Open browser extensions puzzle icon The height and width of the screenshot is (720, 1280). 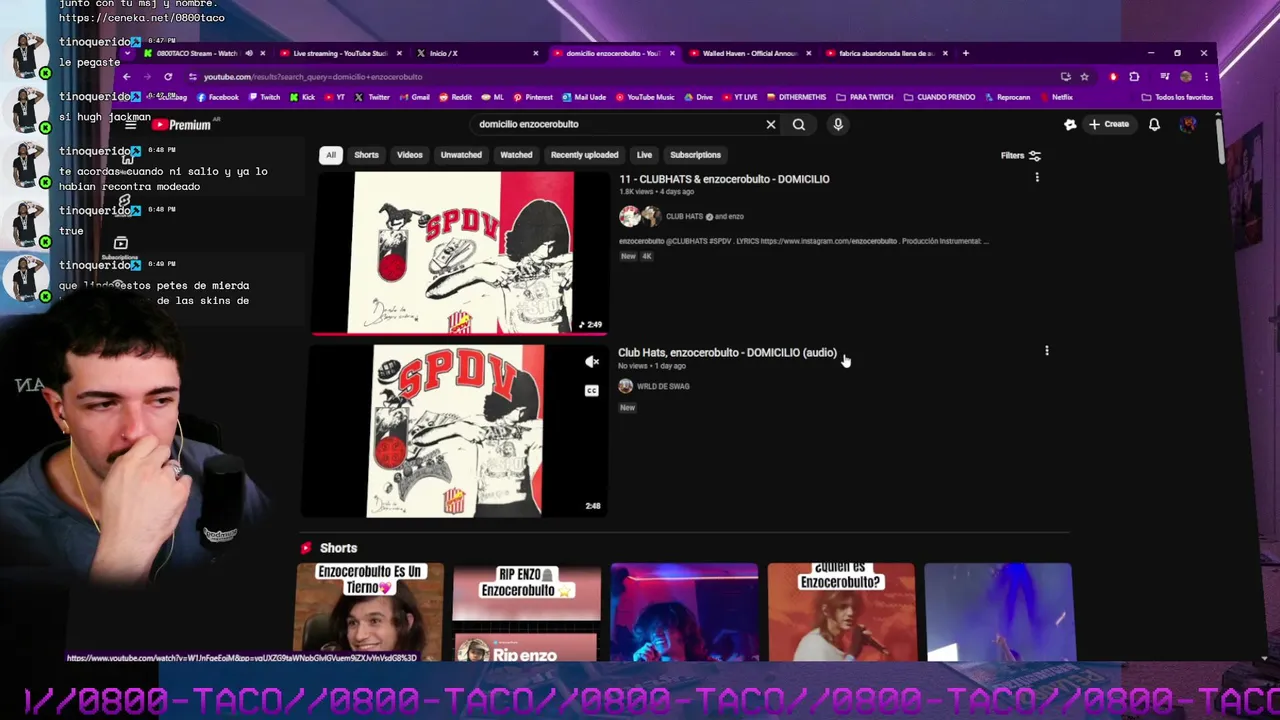(1134, 77)
